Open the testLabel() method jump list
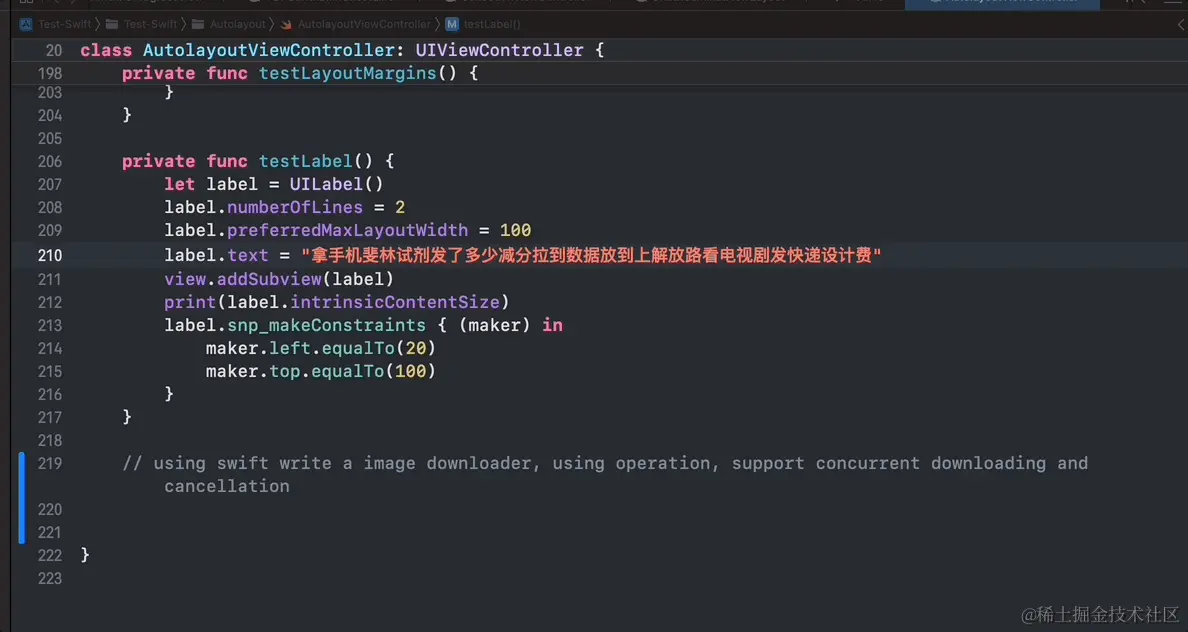This screenshot has width=1188, height=632. tap(493, 24)
